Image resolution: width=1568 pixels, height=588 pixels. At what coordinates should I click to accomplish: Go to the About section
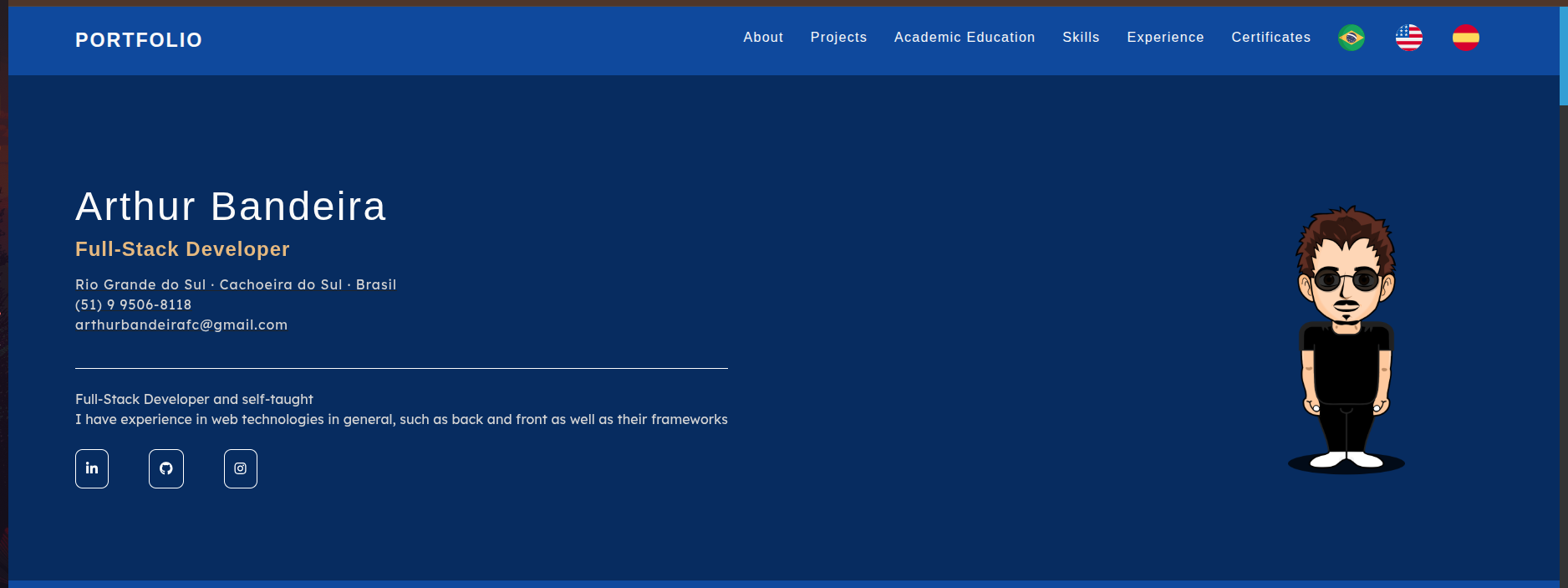click(x=763, y=38)
